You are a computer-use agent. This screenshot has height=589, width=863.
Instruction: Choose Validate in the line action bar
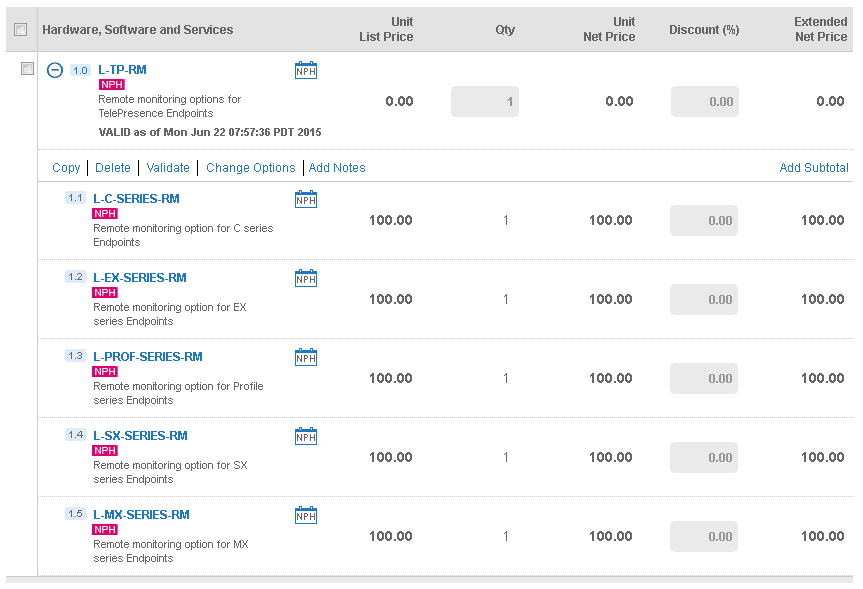[168, 168]
